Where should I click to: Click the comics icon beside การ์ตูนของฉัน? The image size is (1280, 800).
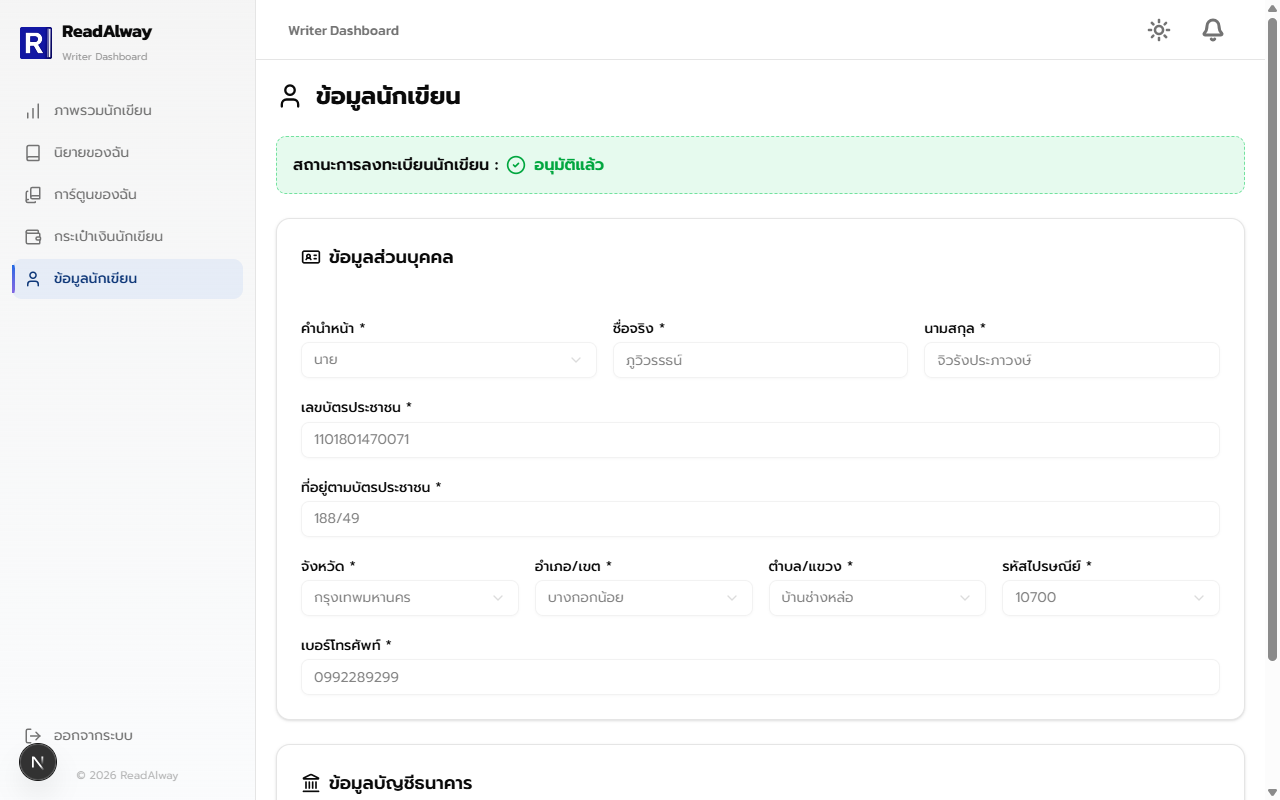tap(33, 195)
